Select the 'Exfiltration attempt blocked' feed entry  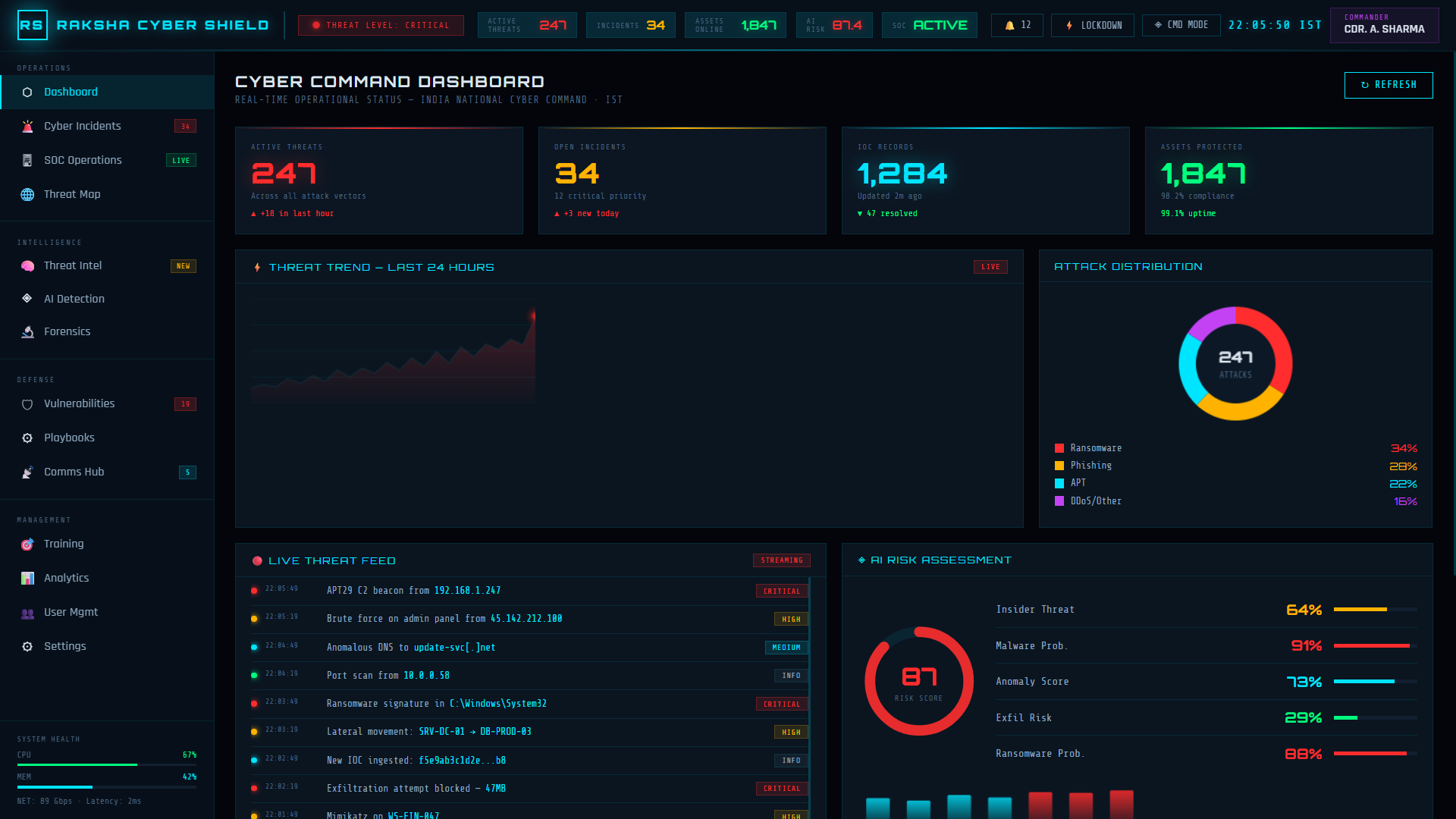pyautogui.click(x=529, y=789)
